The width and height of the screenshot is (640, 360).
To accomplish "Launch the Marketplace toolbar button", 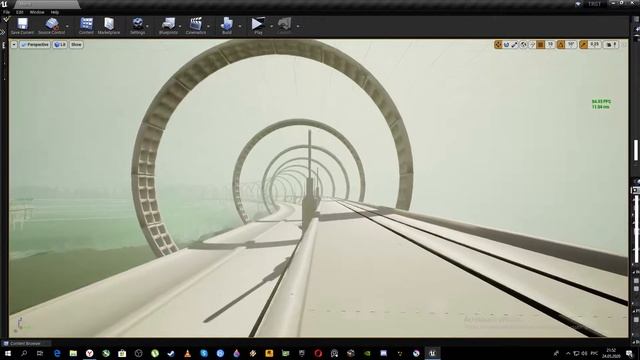I will (x=109, y=26).
